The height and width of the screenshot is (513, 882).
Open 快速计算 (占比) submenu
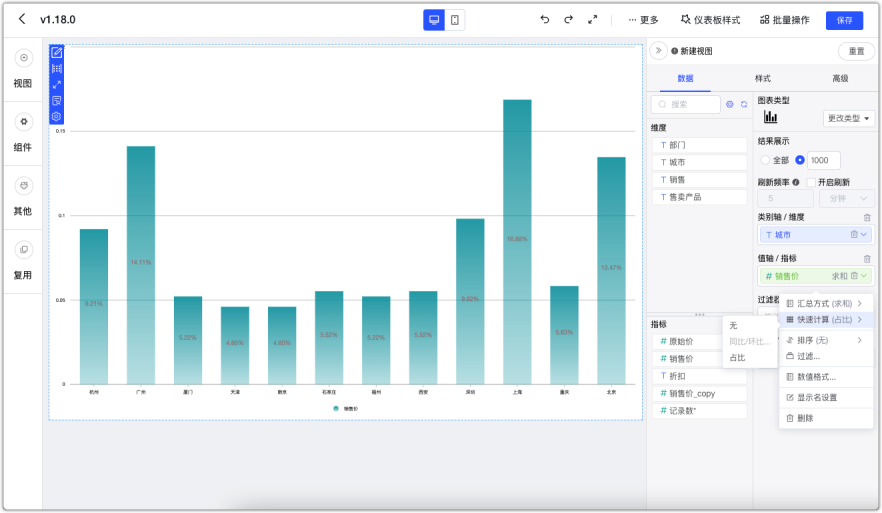(825, 320)
